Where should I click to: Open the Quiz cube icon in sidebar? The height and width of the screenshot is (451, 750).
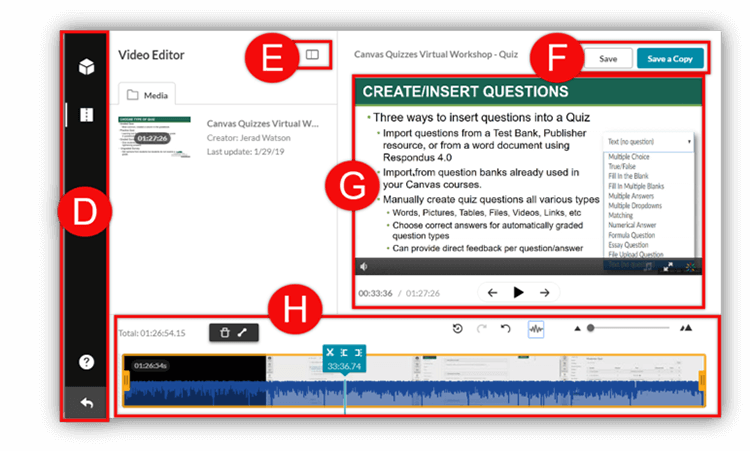pos(87,67)
